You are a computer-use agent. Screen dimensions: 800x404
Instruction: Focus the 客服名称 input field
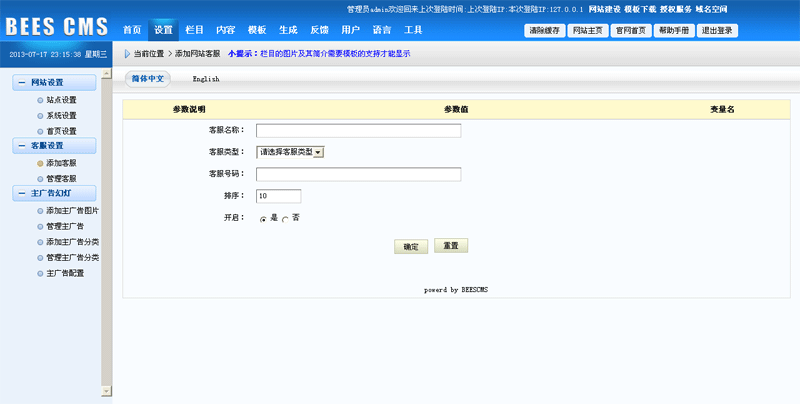coord(359,131)
